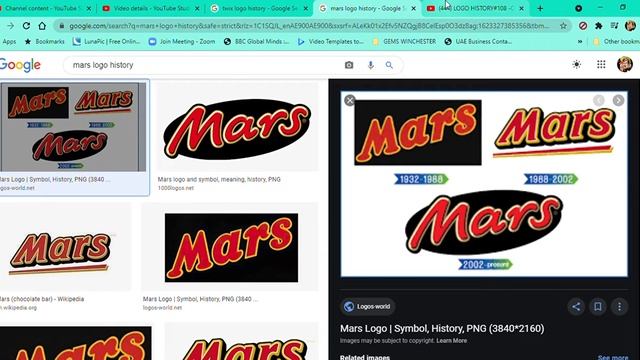Show previous image in preview
This screenshot has width=640, height=360.
click(x=599, y=100)
